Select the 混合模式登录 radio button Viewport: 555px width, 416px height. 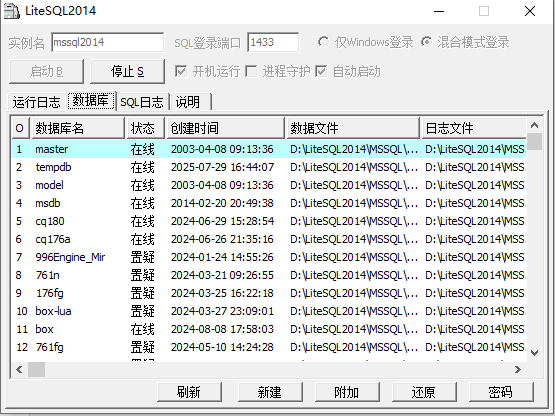(x=427, y=42)
